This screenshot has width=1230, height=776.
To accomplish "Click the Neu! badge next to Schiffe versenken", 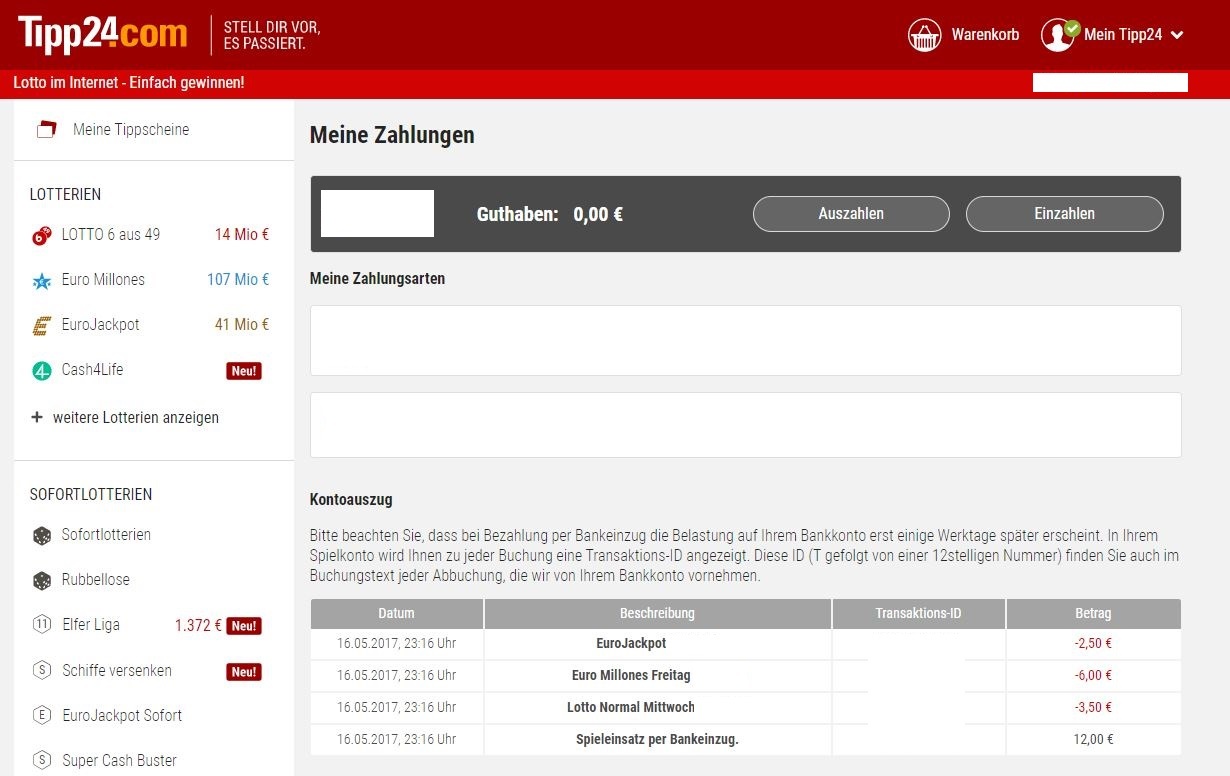I will pos(244,672).
